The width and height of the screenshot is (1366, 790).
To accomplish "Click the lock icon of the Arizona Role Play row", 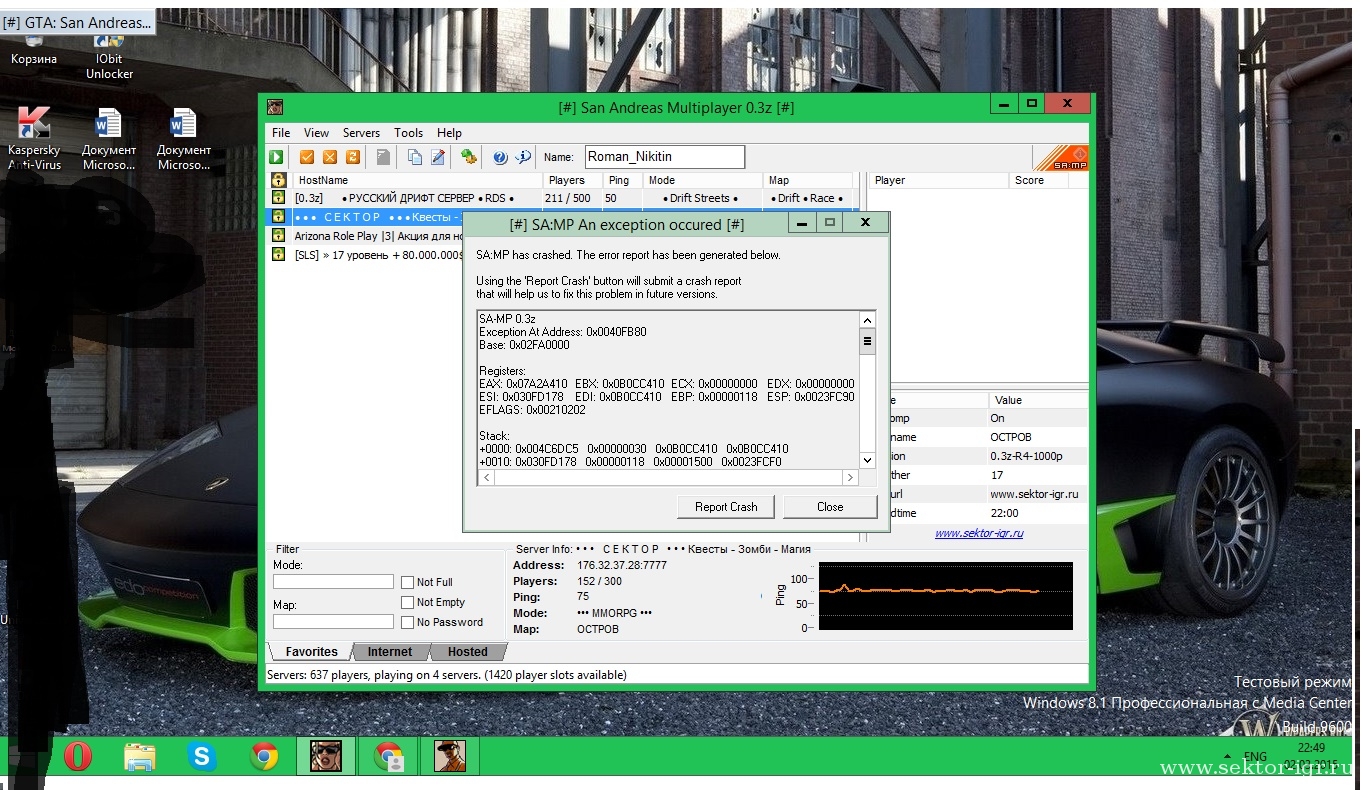I will tap(278, 235).
